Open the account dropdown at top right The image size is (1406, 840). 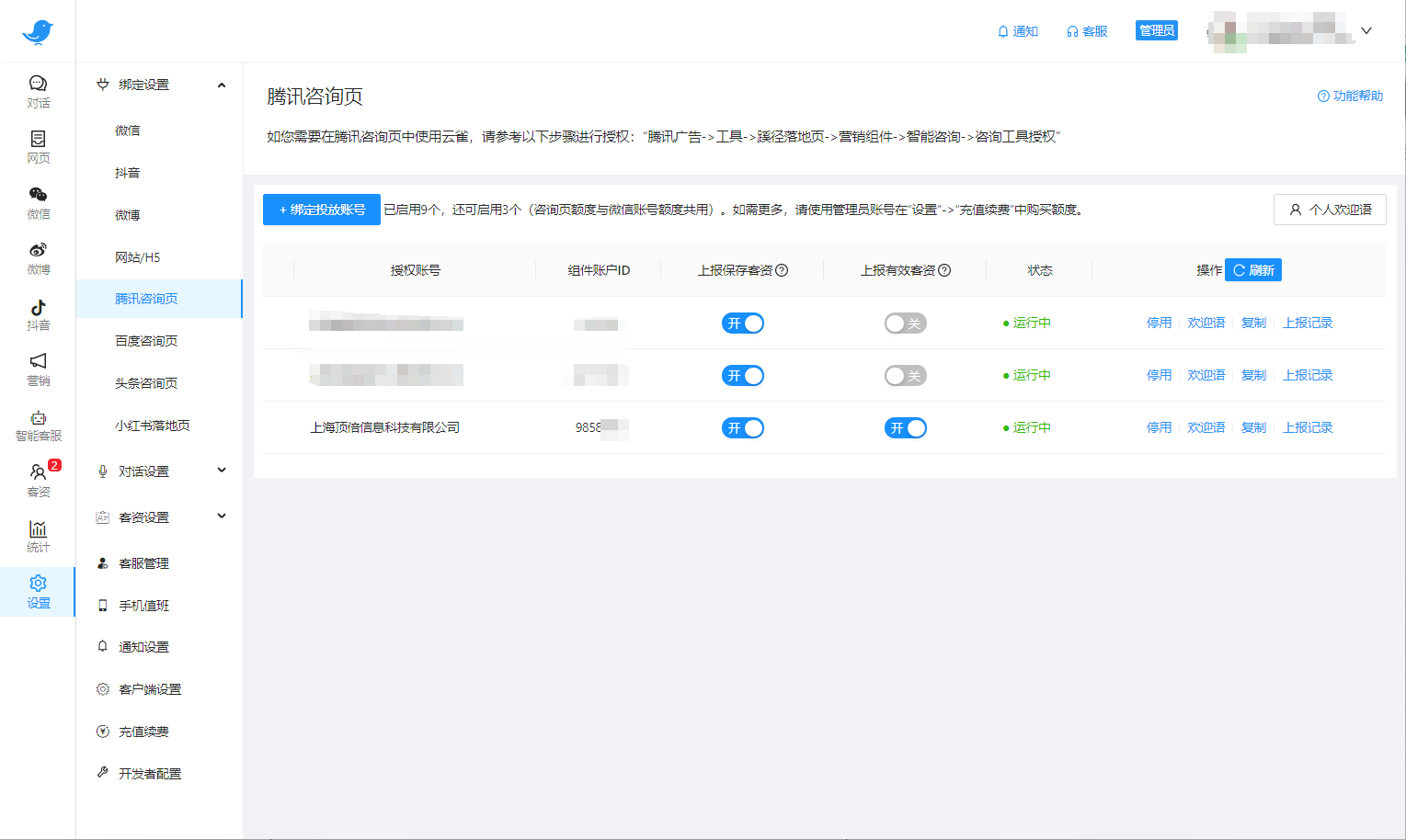tap(1366, 30)
